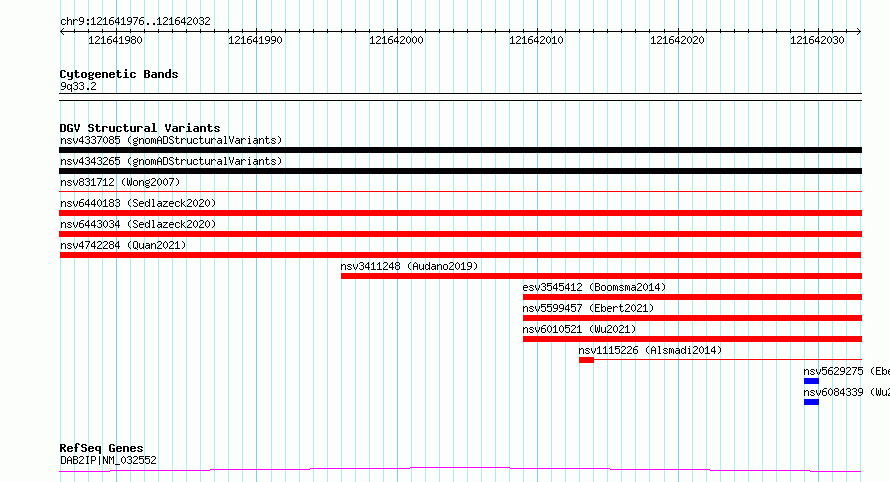The image size is (890, 482).
Task: Click the nsv6440183 (Sedlazeck2020) label
Action: [x=138, y=203]
